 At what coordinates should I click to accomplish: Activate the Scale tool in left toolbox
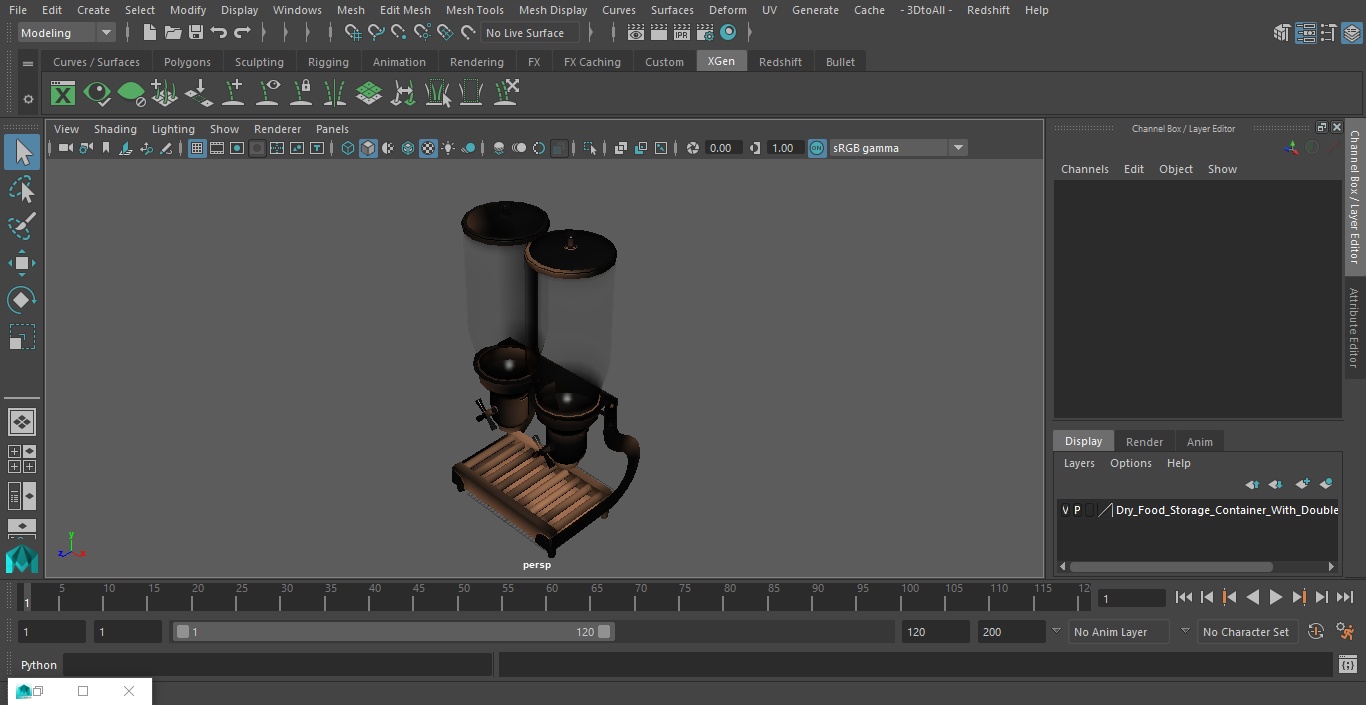22,337
